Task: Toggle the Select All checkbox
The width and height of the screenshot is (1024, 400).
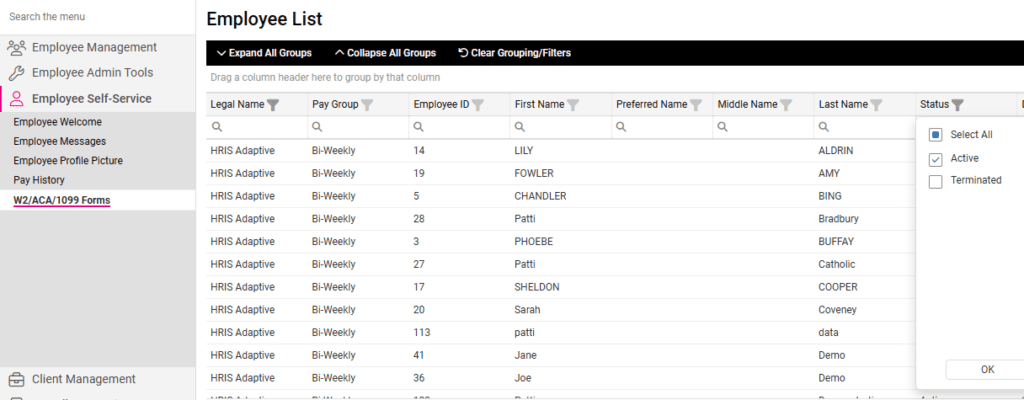Action: 936,135
